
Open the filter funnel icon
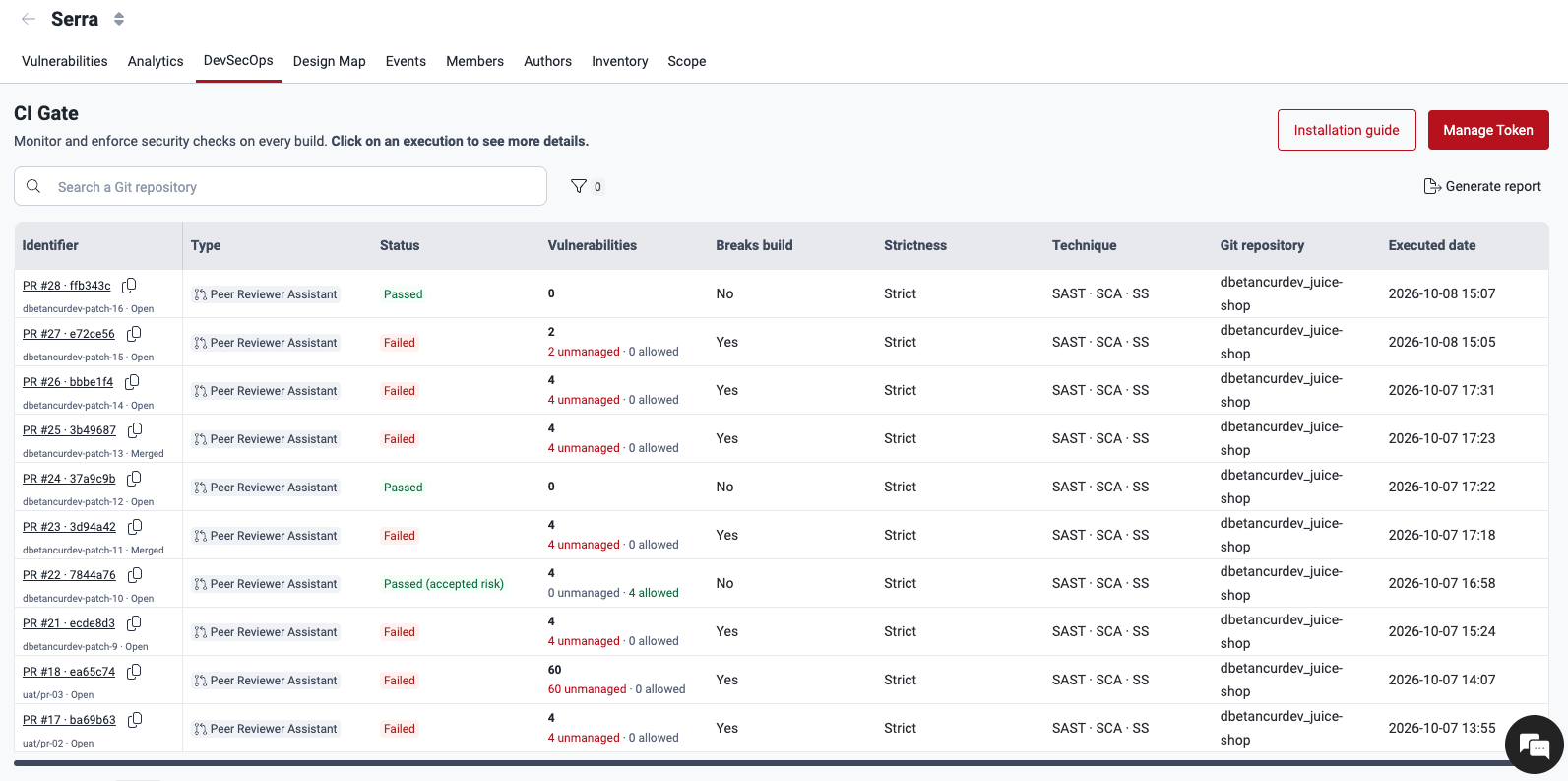click(579, 186)
